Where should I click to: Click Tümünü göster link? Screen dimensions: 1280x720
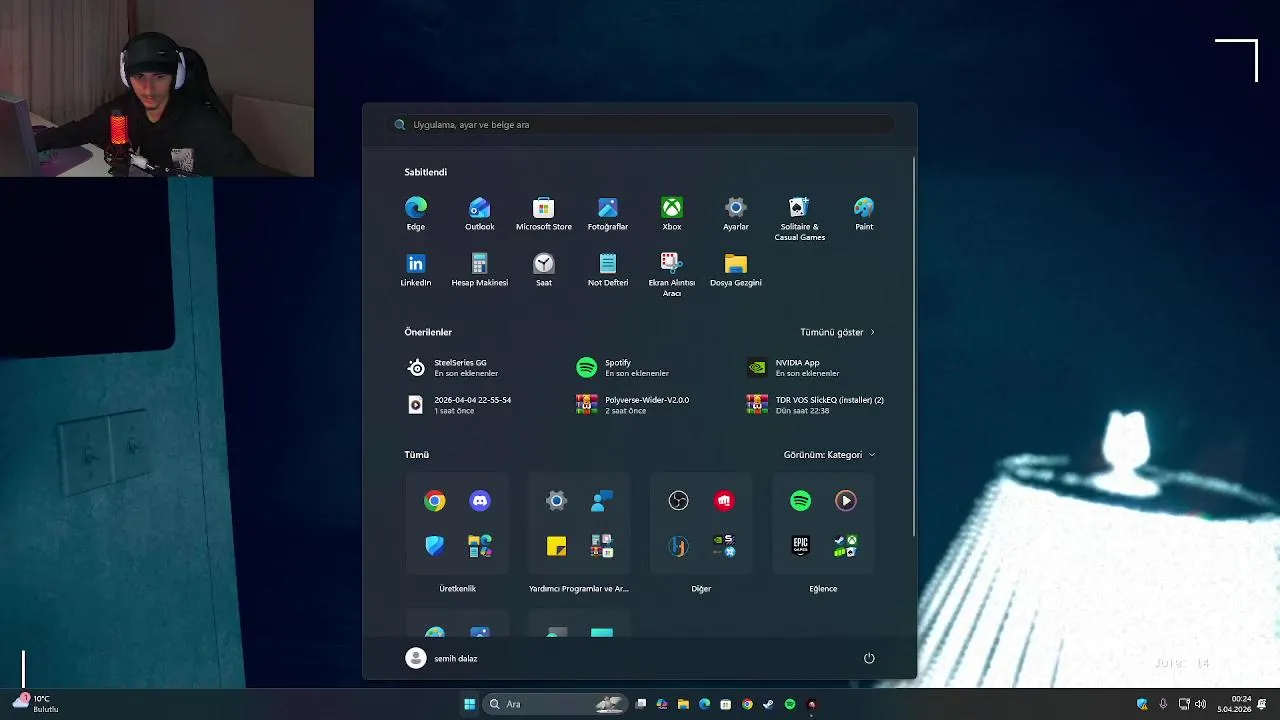(x=837, y=332)
